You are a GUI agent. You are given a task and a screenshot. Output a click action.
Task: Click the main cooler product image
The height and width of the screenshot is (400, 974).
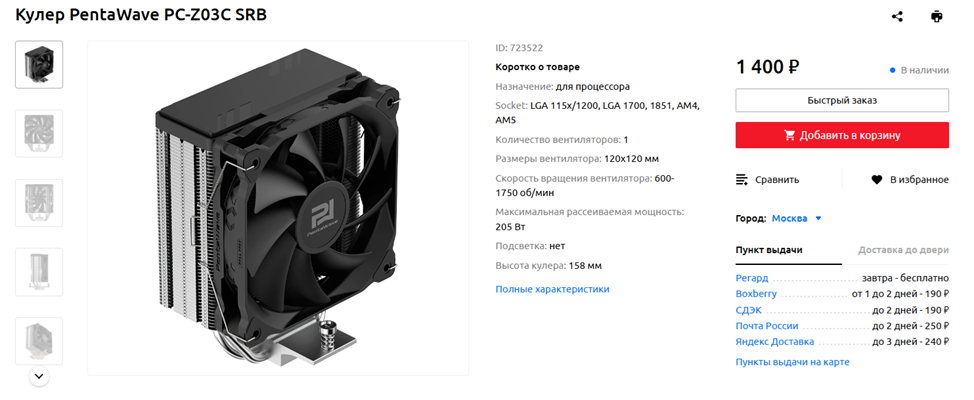tap(278, 208)
